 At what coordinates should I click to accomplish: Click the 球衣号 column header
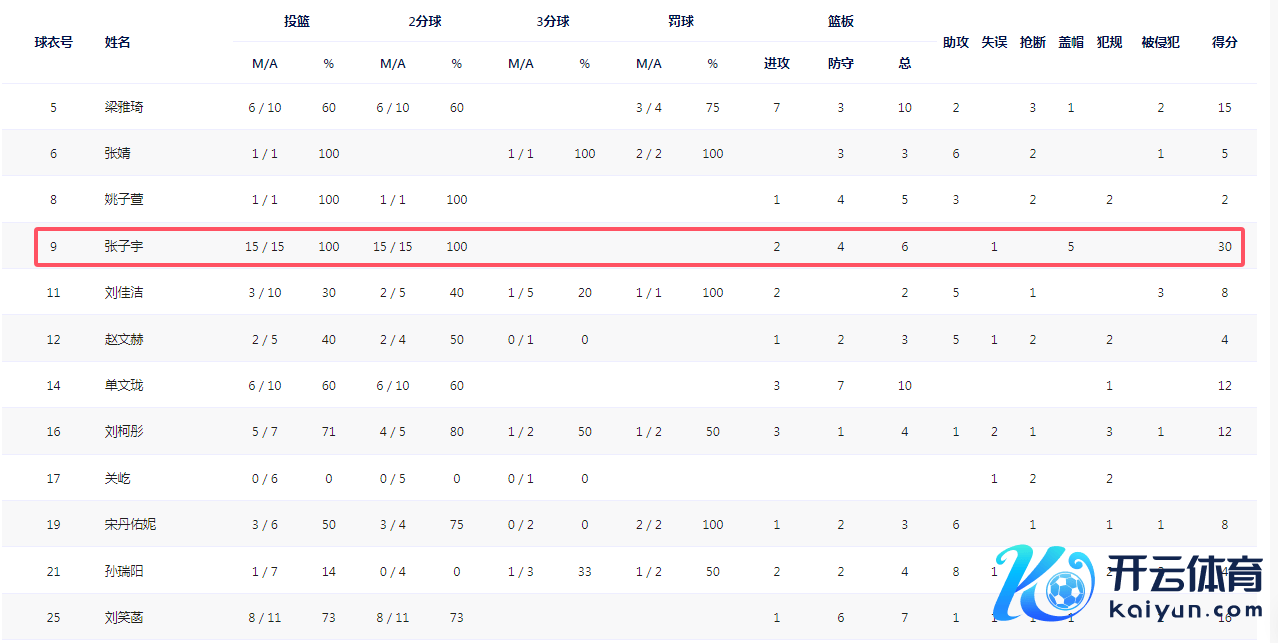point(53,42)
